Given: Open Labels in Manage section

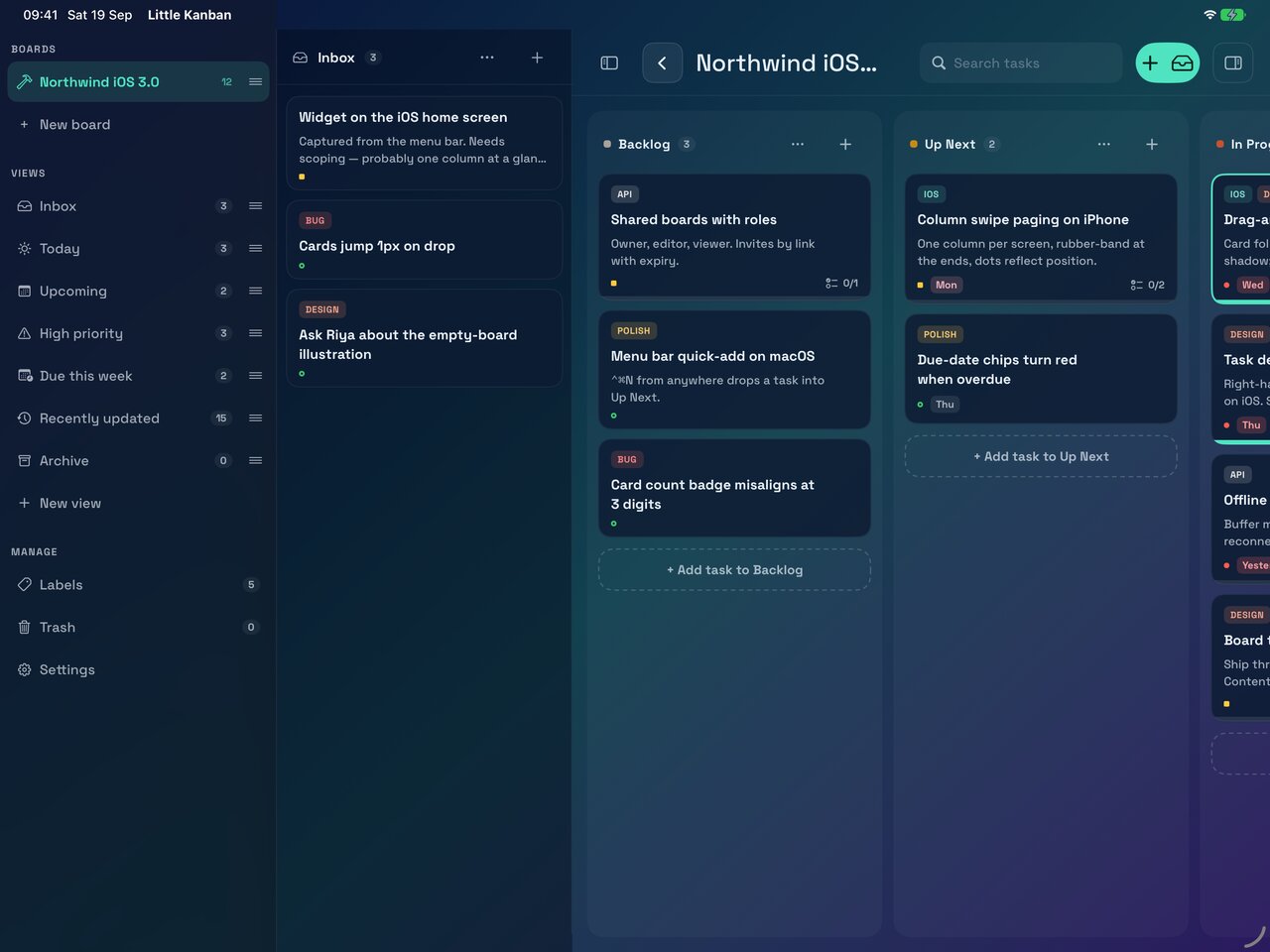Looking at the screenshot, I should [x=138, y=585].
